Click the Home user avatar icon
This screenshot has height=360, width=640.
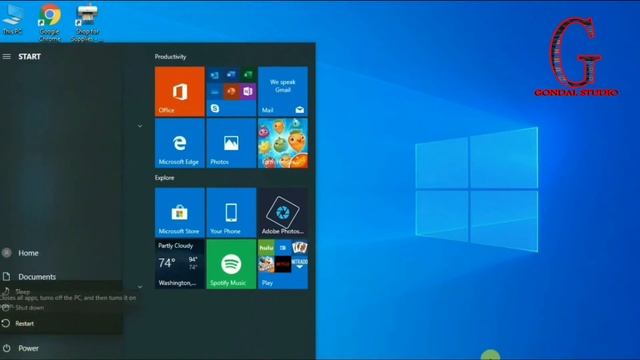(7, 253)
